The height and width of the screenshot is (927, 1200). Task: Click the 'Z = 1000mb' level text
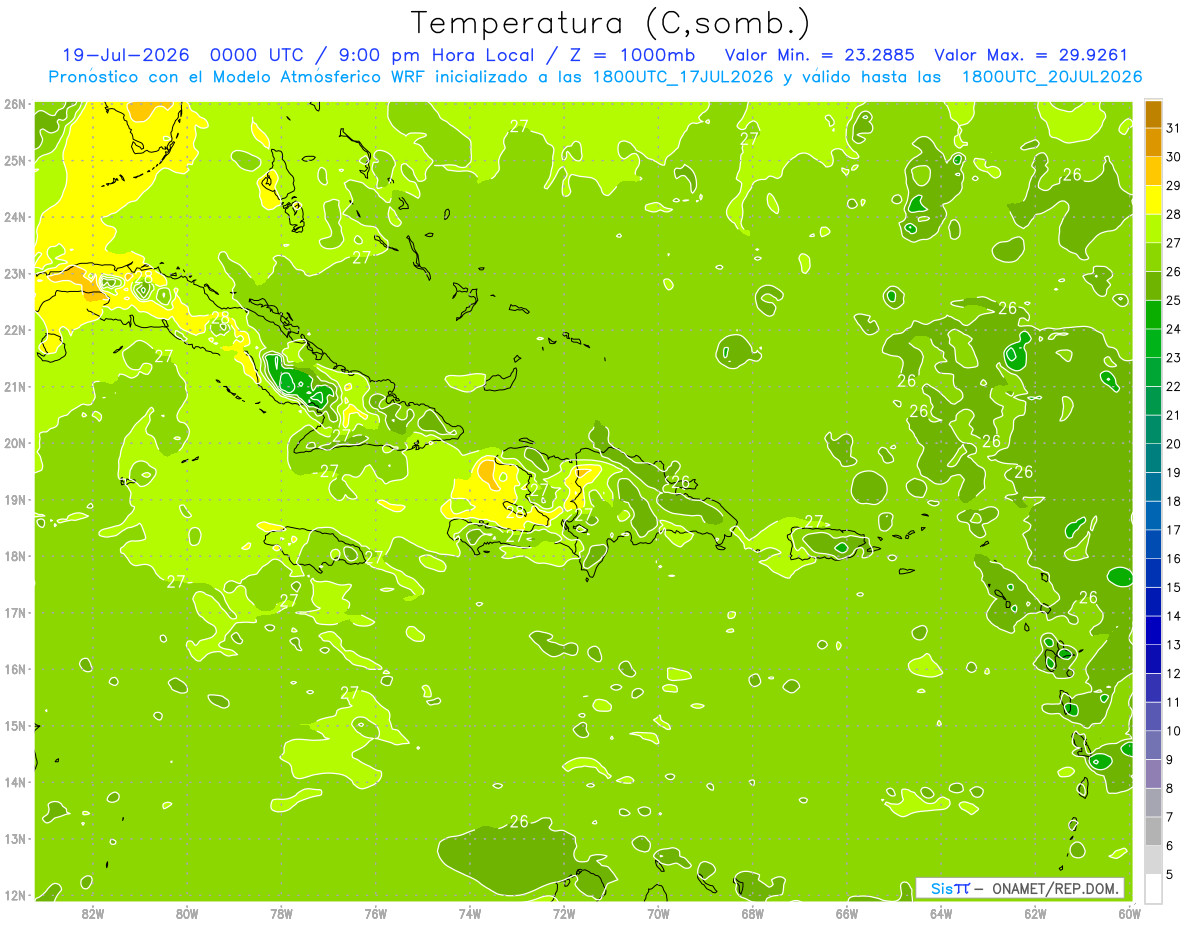click(x=635, y=56)
